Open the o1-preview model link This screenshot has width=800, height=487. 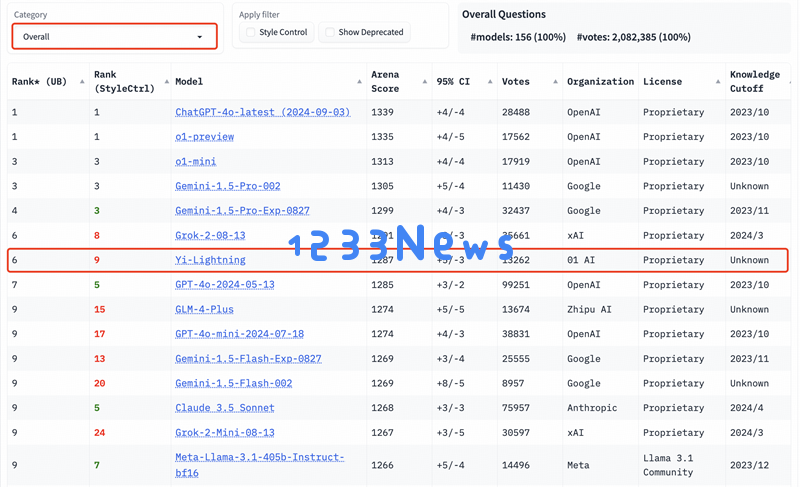click(204, 137)
